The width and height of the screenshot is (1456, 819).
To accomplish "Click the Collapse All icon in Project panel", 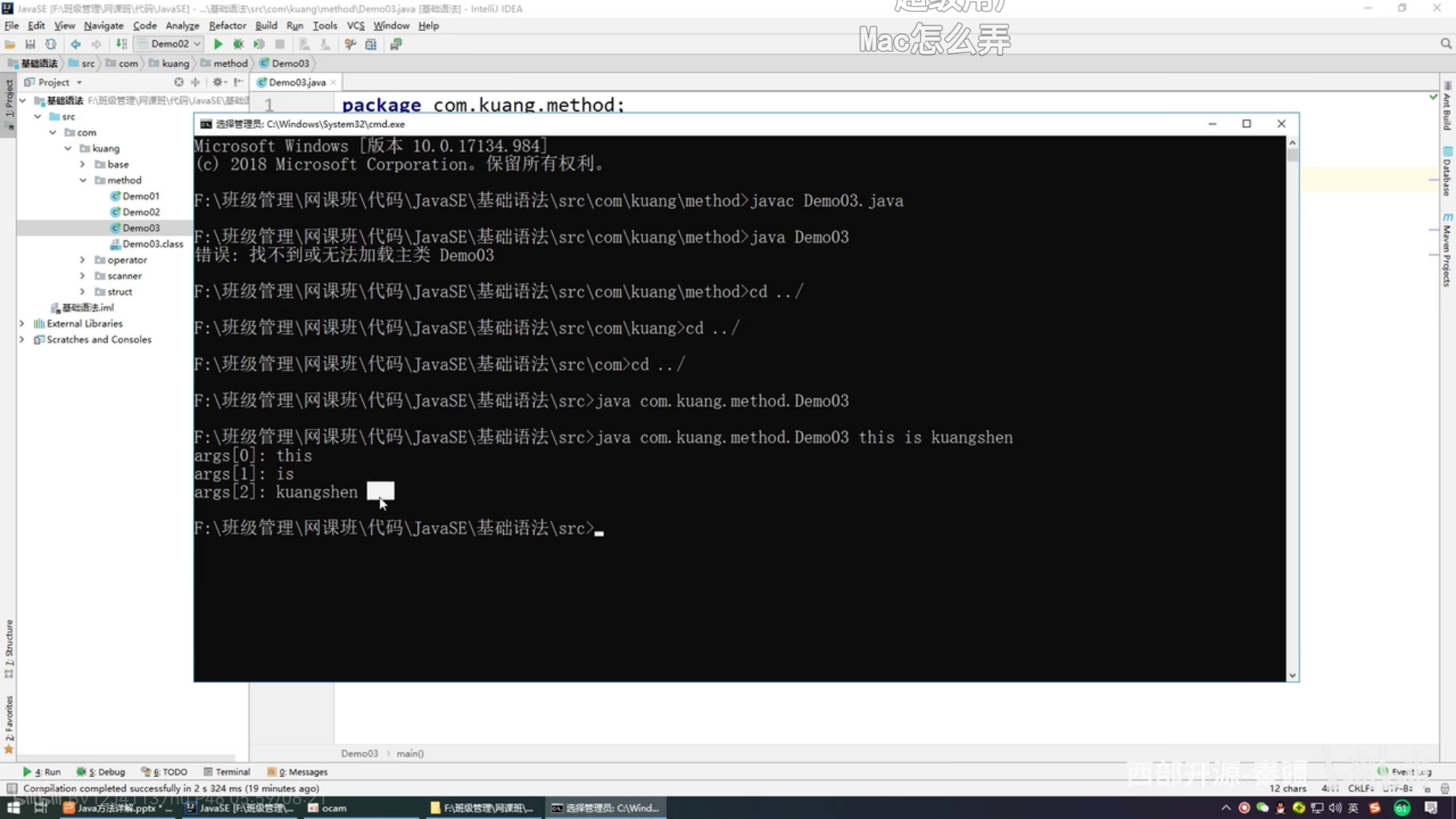I will 195,82.
